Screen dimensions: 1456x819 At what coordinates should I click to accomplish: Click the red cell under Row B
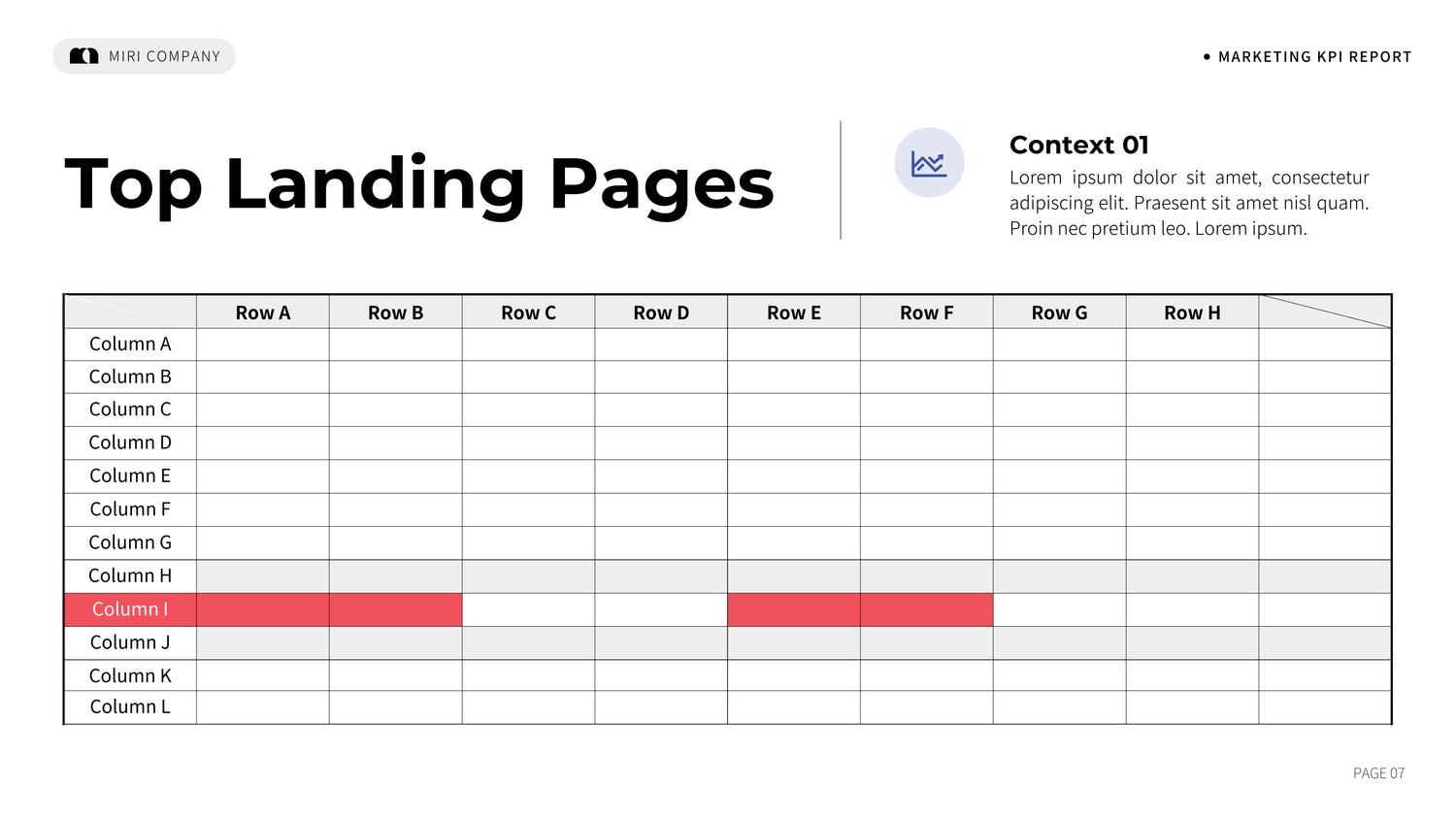coord(396,609)
